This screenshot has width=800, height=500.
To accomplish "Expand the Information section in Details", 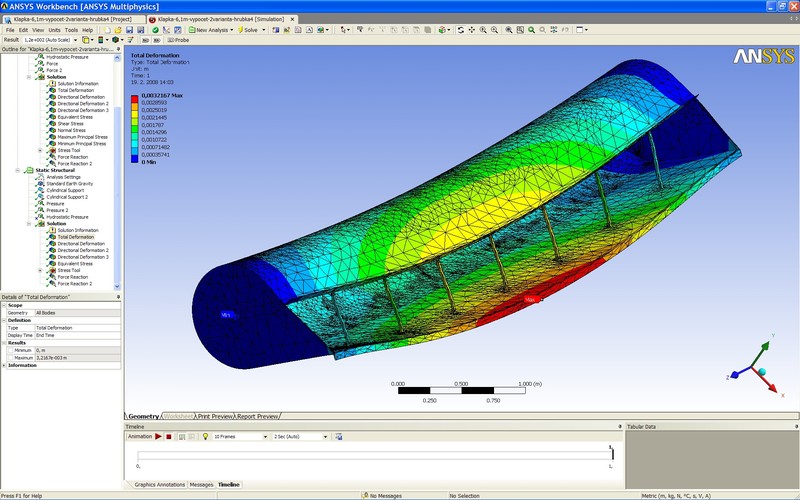I will [x=4, y=365].
